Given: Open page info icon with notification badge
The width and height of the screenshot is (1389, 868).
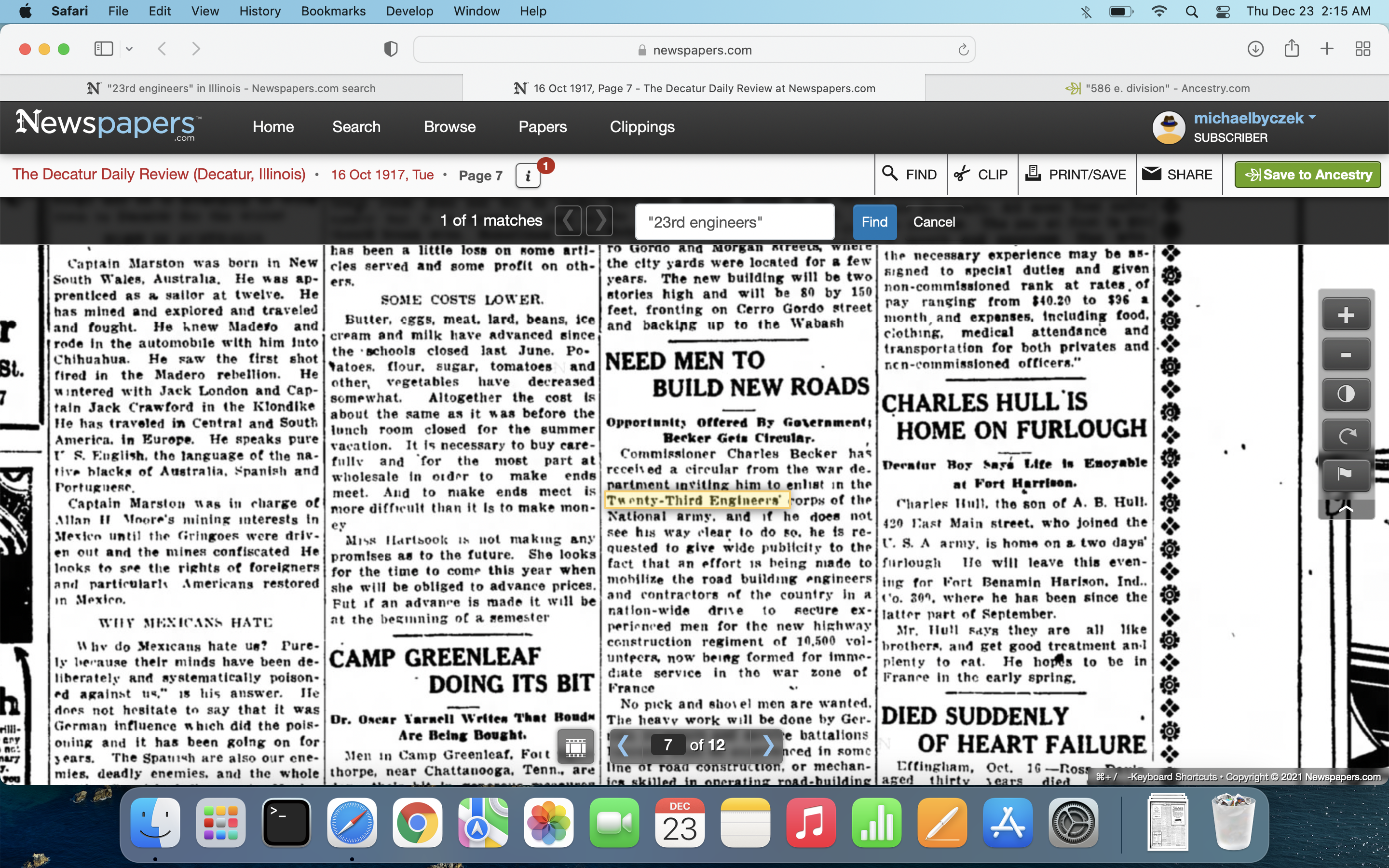Looking at the screenshot, I should 528,176.
